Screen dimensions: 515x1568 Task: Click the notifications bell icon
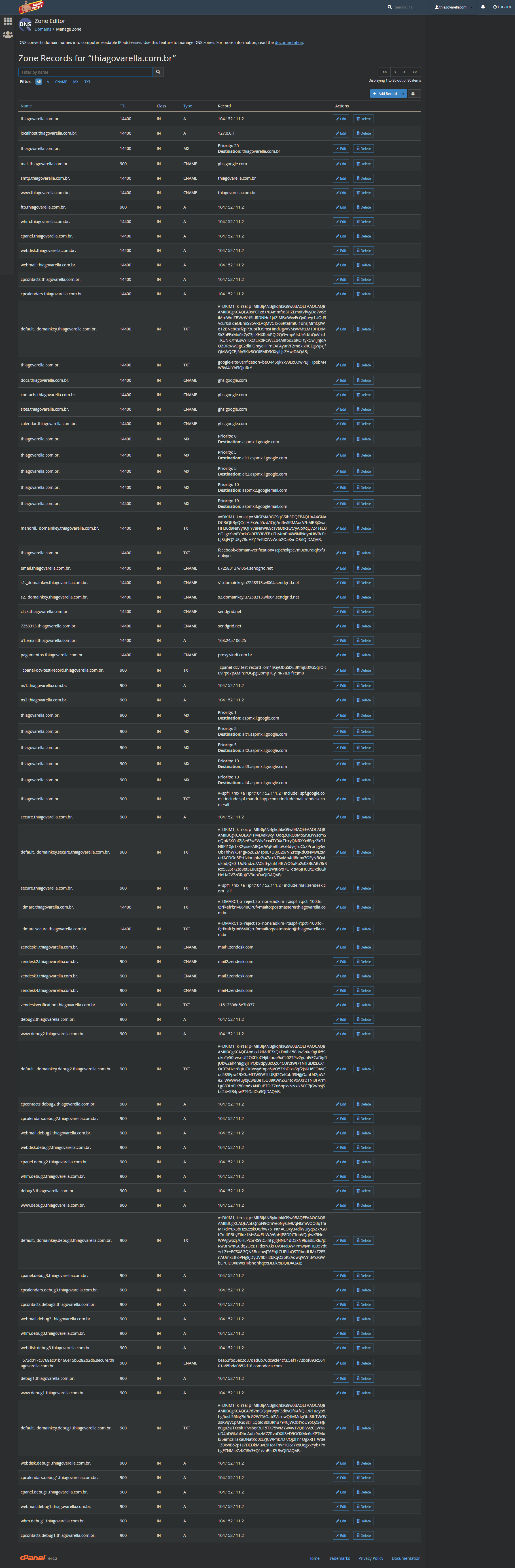coord(483,7)
